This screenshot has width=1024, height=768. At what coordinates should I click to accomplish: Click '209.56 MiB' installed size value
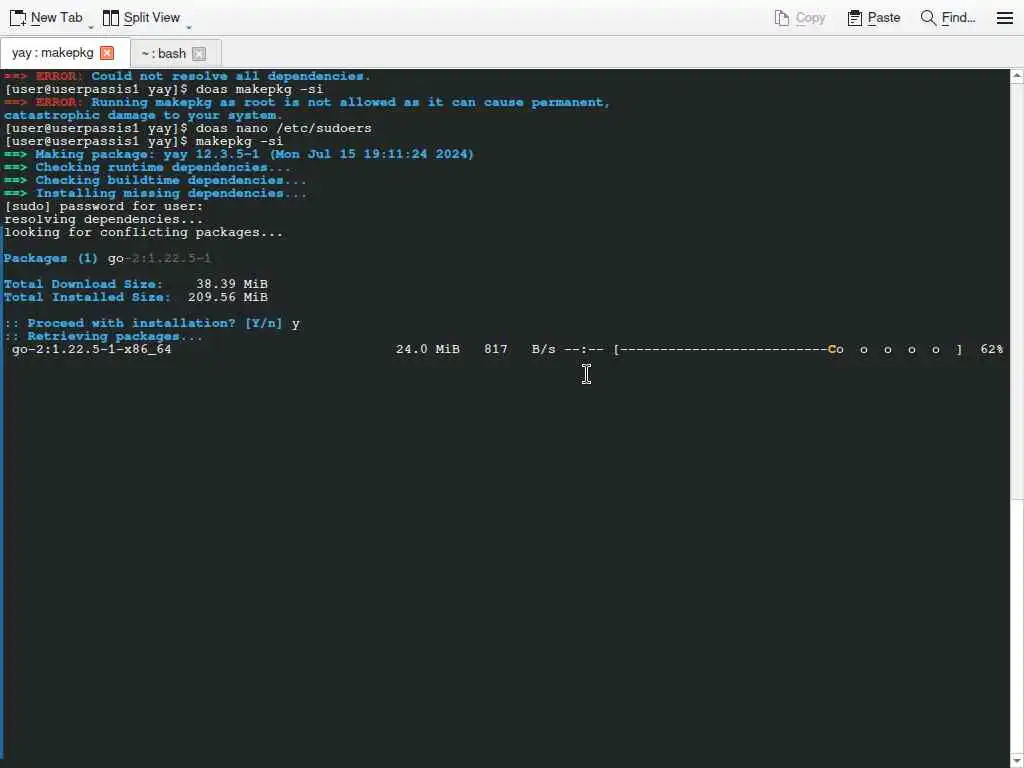coord(228,297)
